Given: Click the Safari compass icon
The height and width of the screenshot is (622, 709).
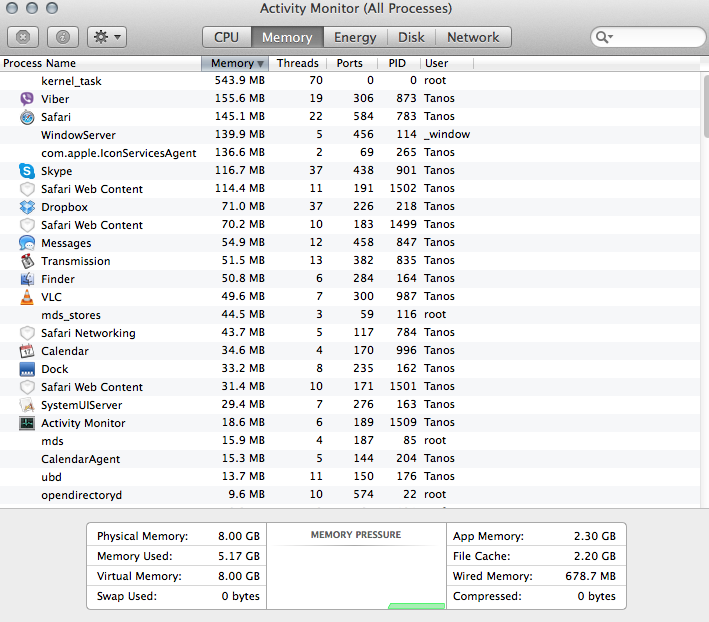Looking at the screenshot, I should point(27,117).
